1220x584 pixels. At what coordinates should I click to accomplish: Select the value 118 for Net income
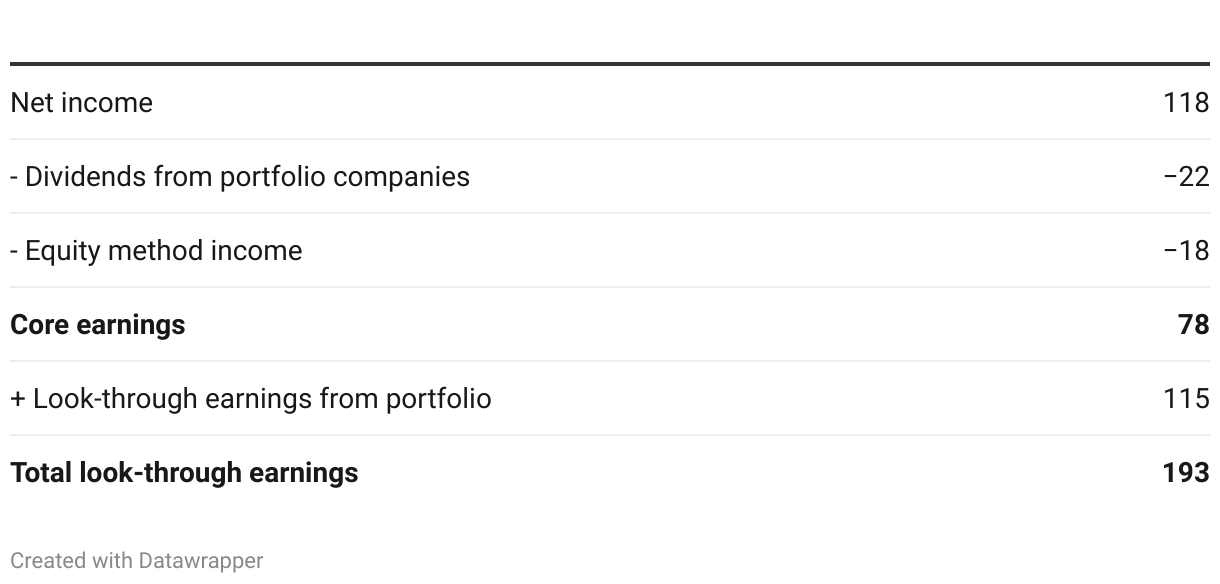[x=1186, y=103]
